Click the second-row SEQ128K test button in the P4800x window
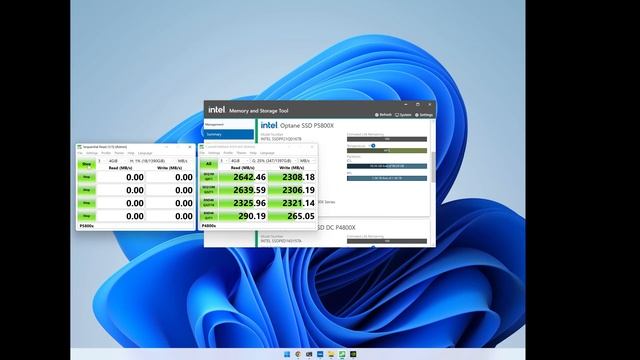 click(x=209, y=190)
